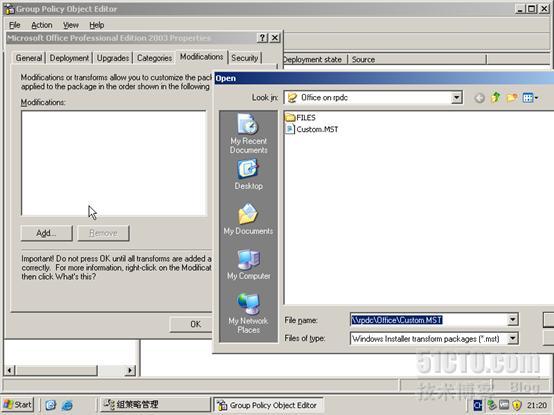The height and width of the screenshot is (415, 554).
Task: Switch to the General tab
Action: (29, 58)
